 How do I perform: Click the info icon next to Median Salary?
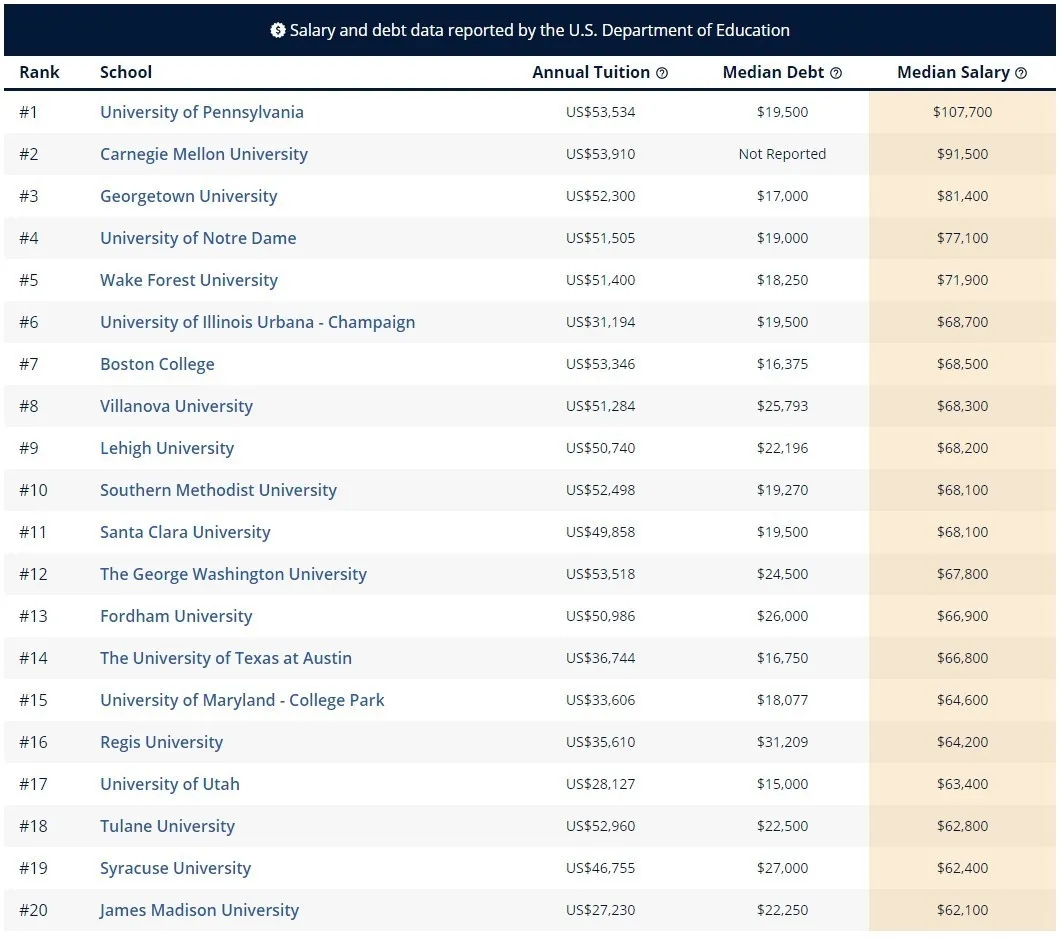pos(1021,73)
